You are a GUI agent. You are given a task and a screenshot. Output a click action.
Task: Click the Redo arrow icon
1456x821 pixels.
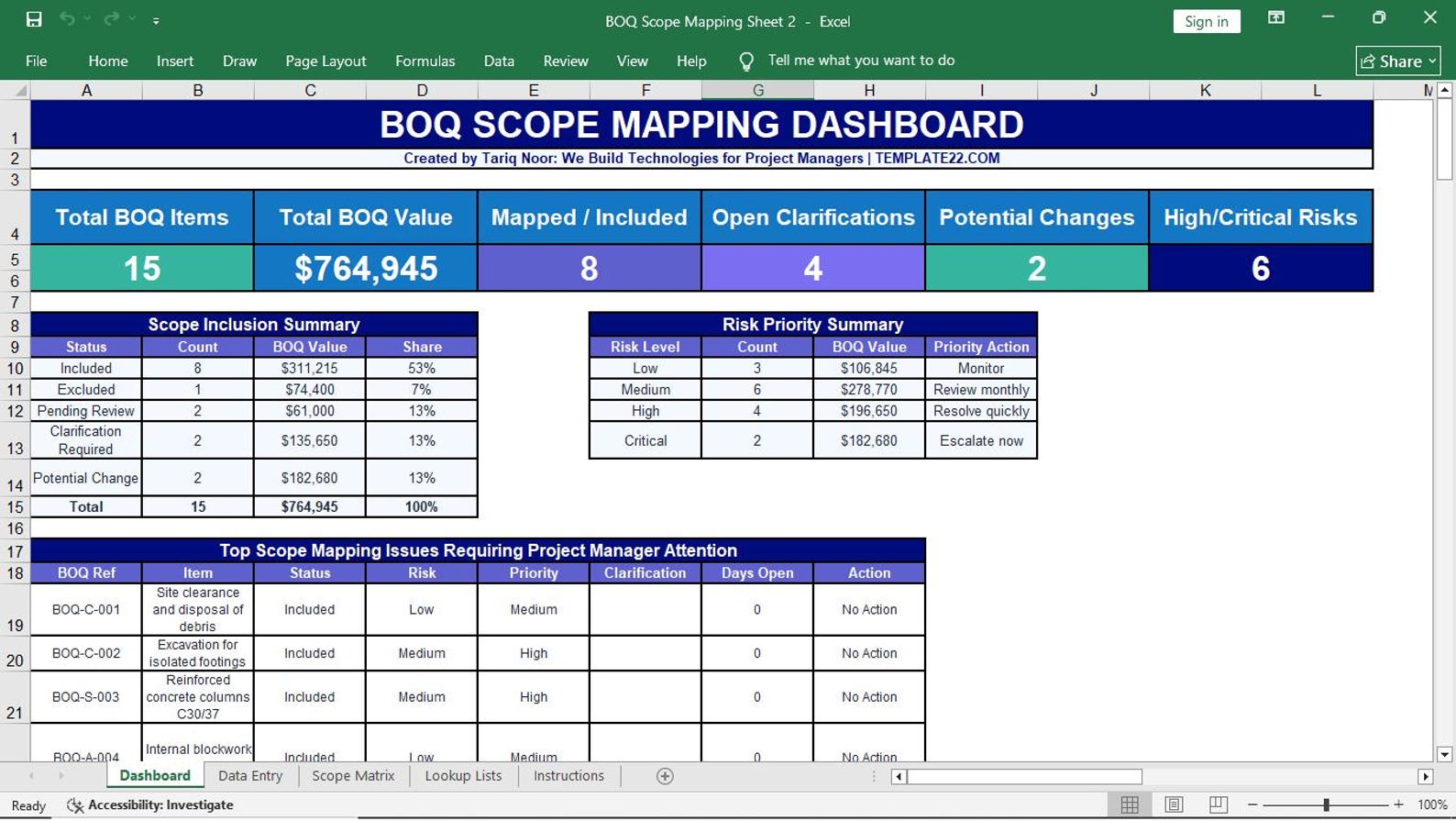(111, 19)
